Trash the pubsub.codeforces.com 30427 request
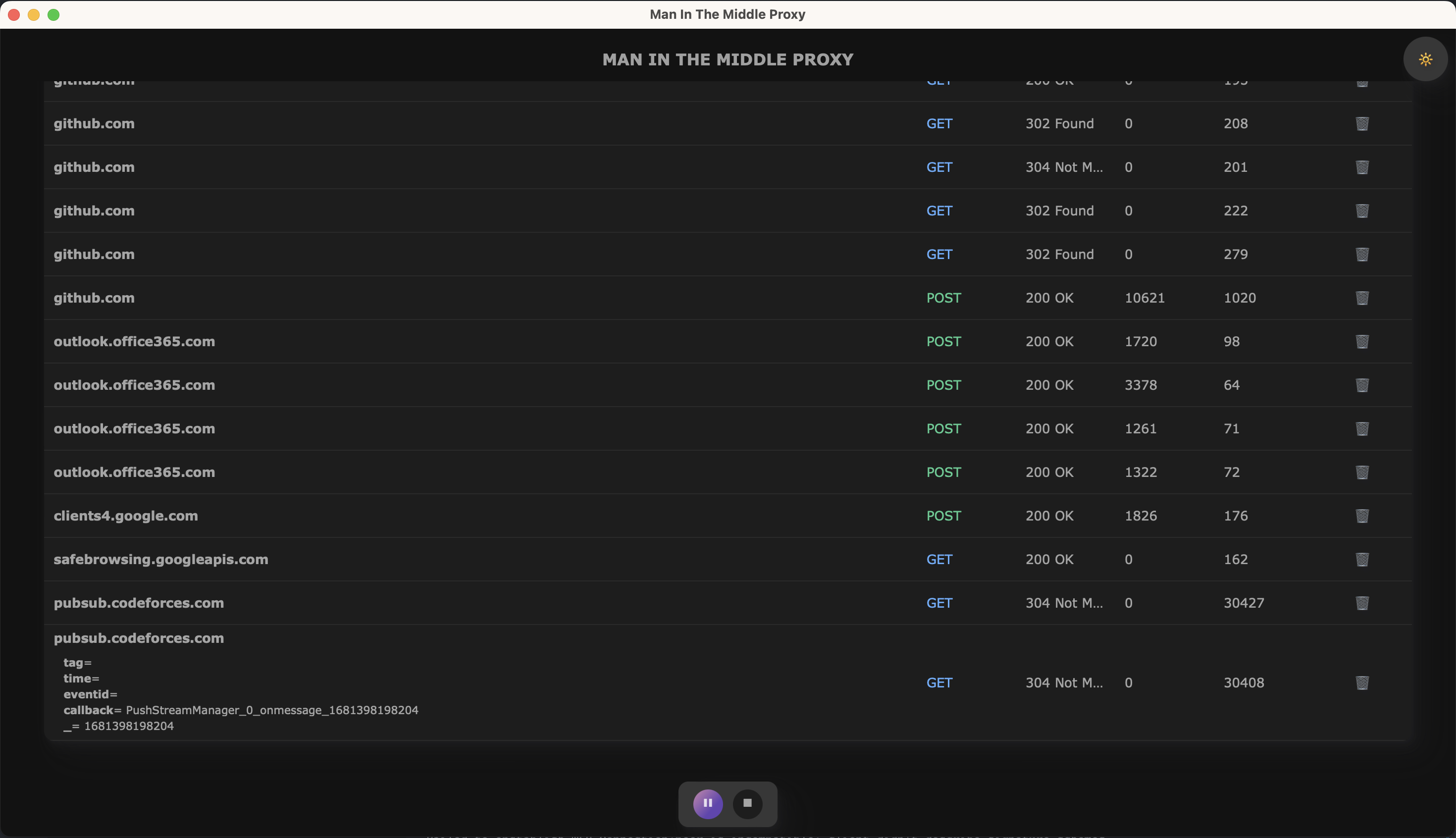 1361,603
